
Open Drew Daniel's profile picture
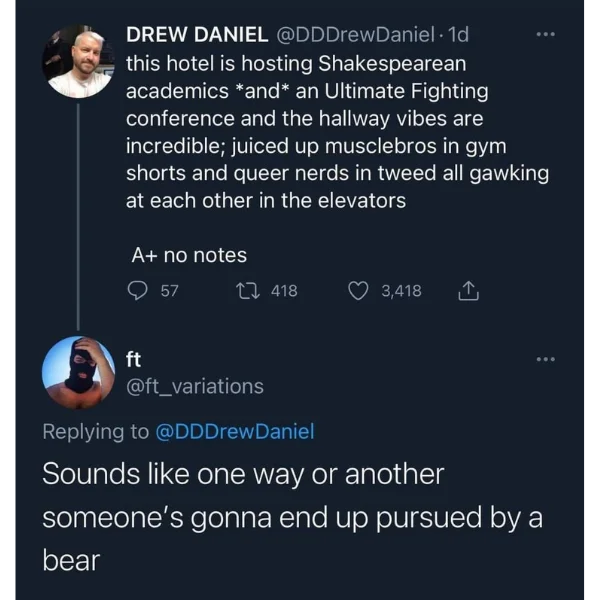78,61
